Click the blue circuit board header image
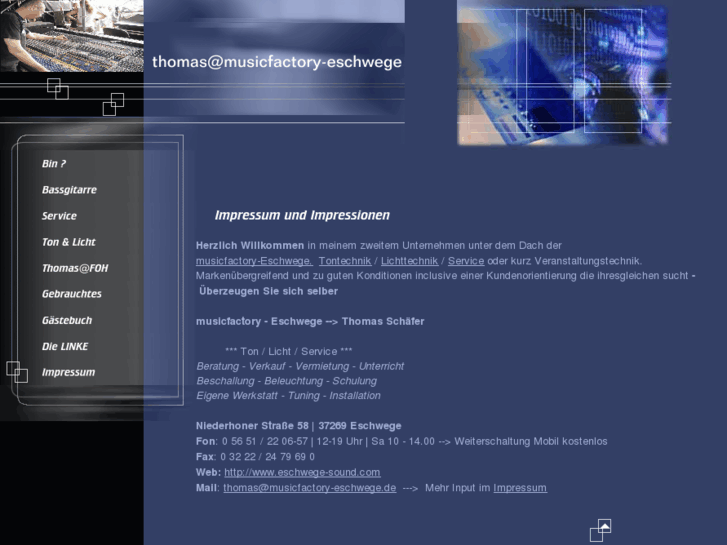 562,73
